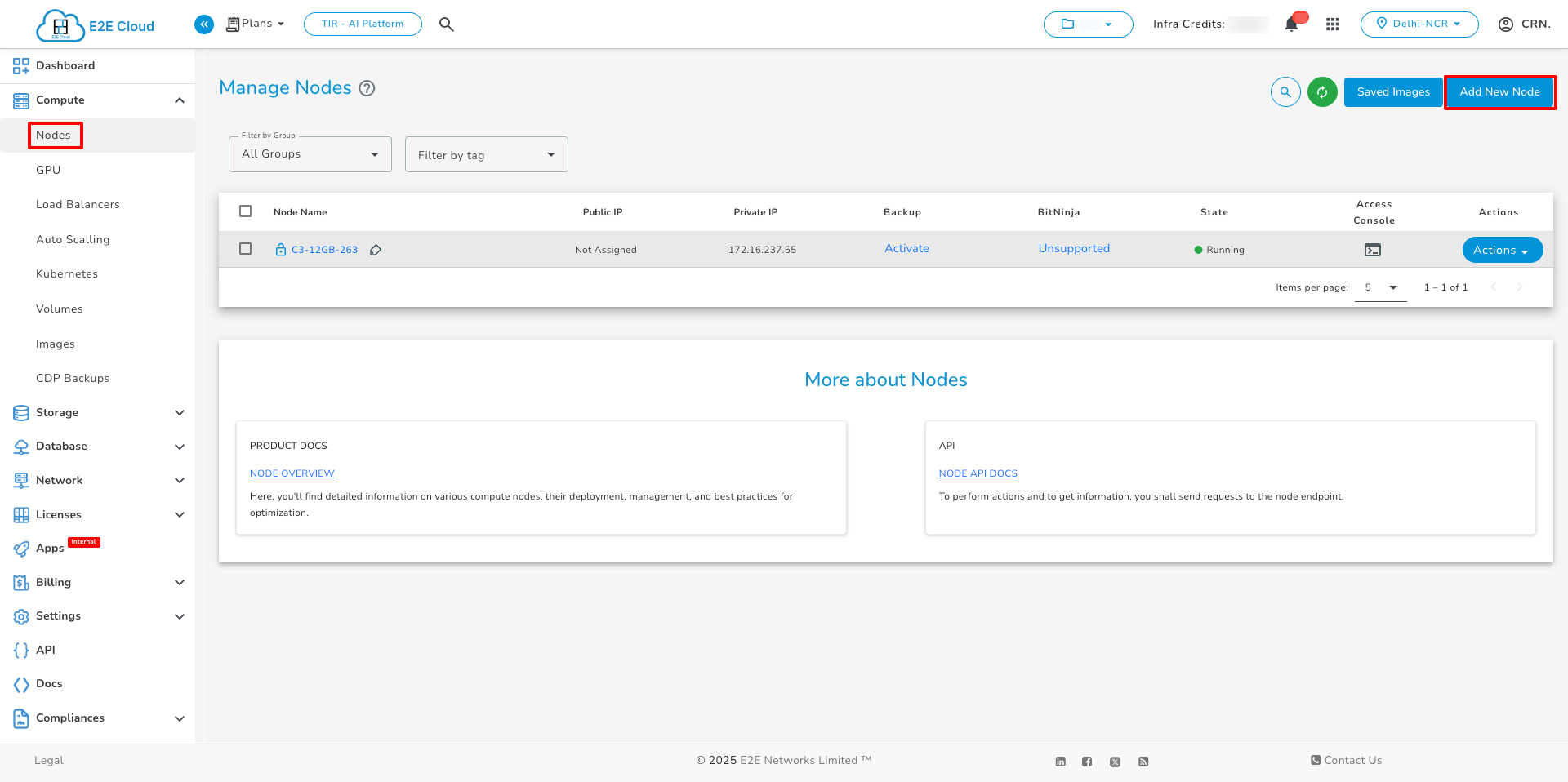1568x782 pixels.
Task: Collapse the sidebar using the double-arrow button
Action: point(203,24)
